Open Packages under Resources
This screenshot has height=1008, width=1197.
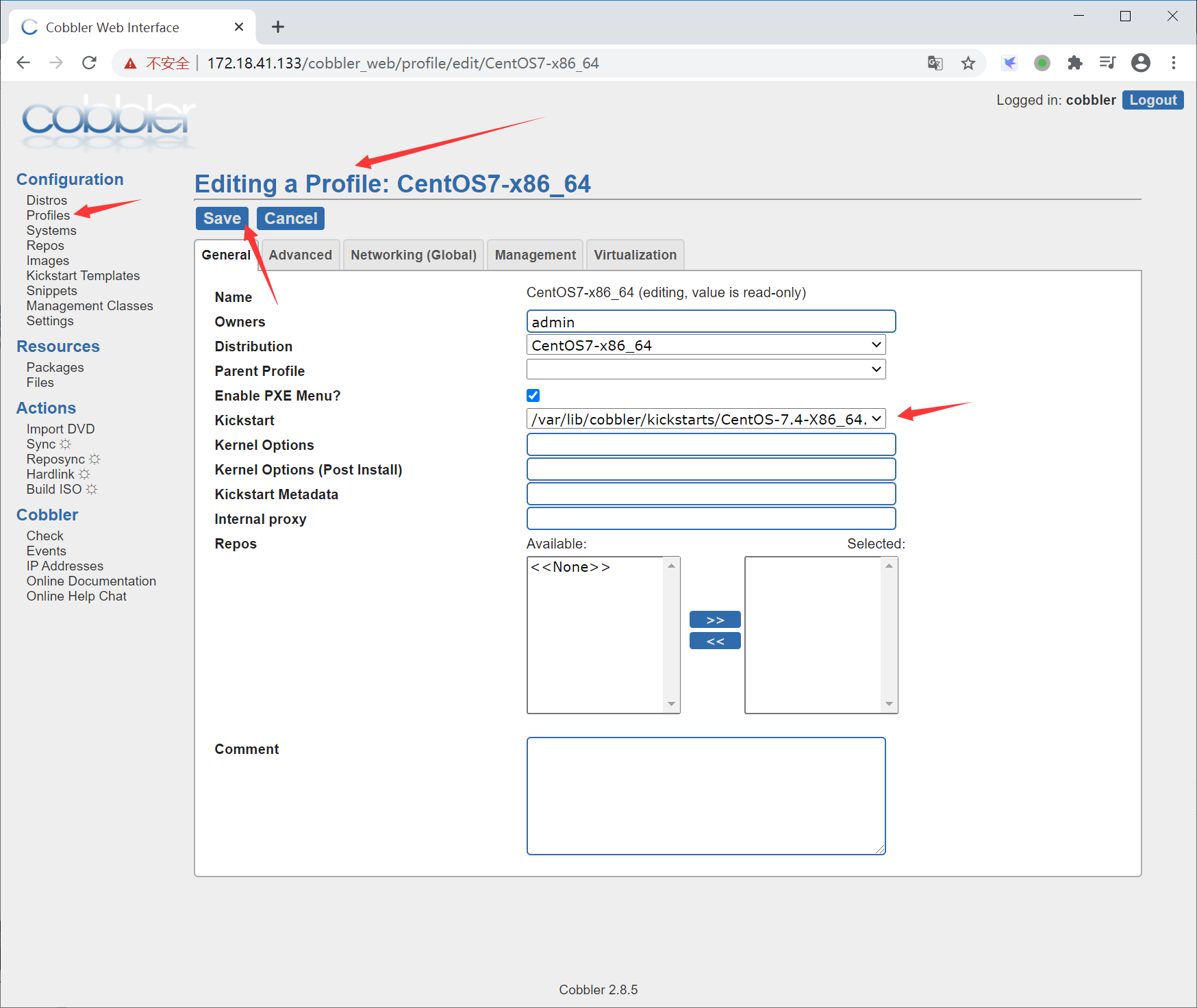tap(55, 367)
